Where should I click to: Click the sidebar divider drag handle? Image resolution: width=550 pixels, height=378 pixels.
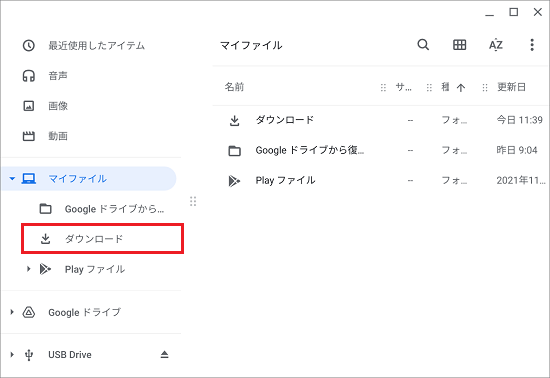coord(193,201)
